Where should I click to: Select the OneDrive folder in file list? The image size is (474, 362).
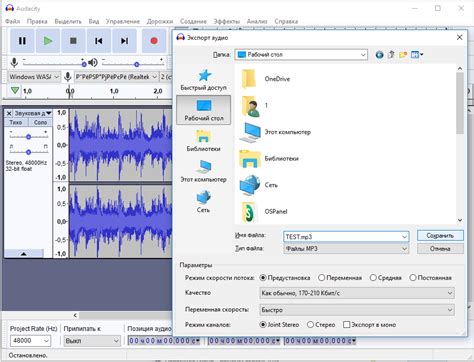[x=266, y=79]
